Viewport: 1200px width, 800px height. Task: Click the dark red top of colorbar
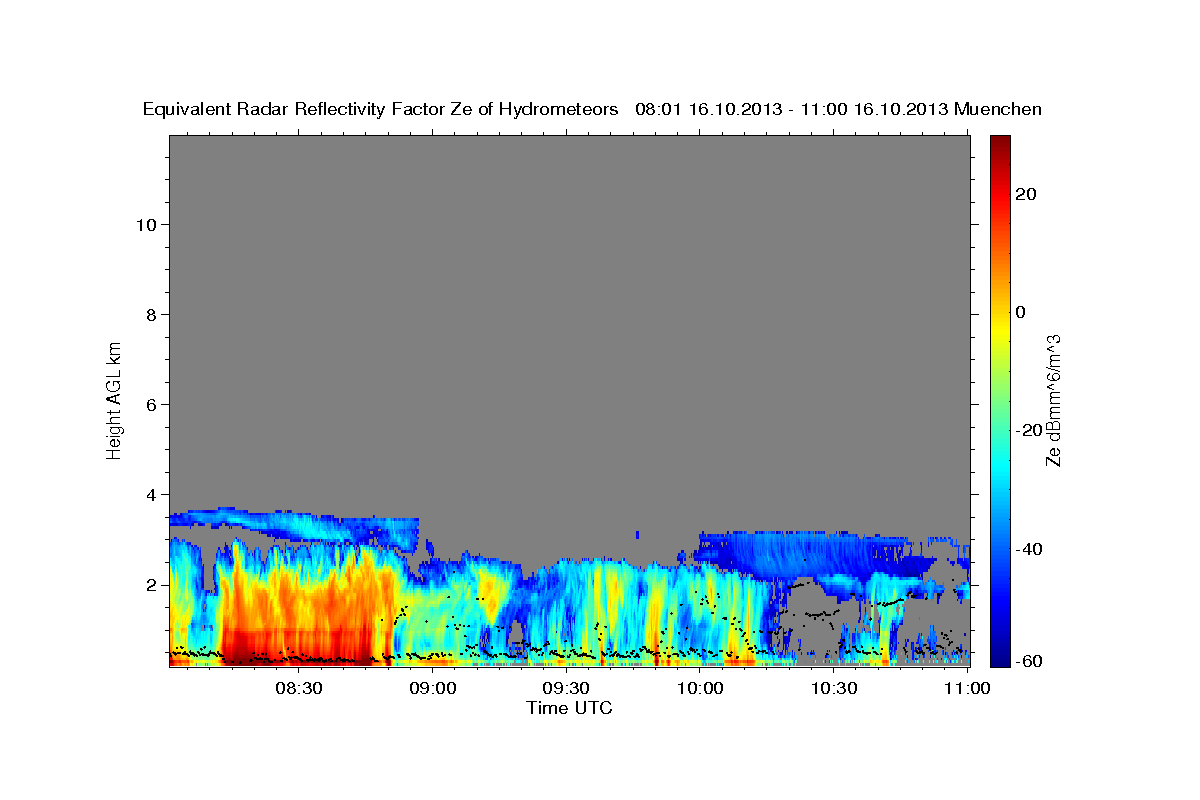(x=999, y=146)
